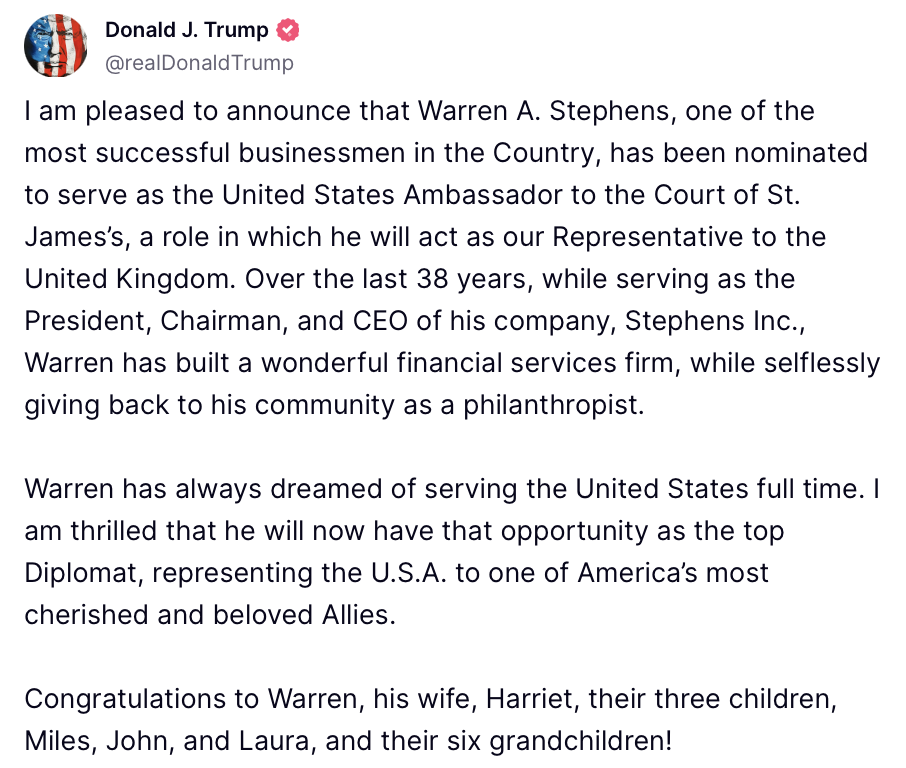Click the word grandchildren at post end
The image size is (906, 768).
[x=581, y=741]
